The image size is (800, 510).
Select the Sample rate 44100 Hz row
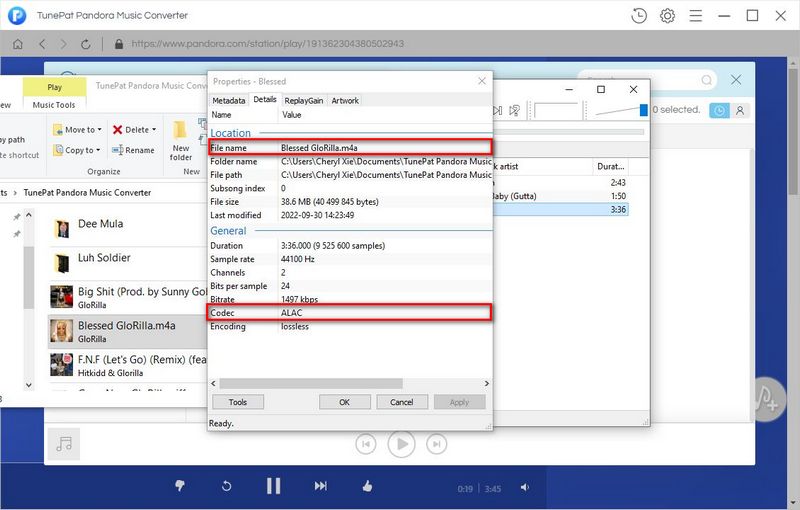coord(350,259)
